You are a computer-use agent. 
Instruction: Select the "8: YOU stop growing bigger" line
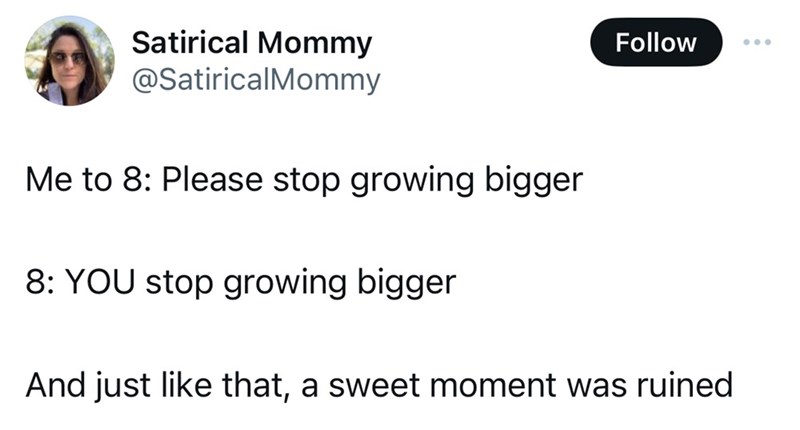238,282
